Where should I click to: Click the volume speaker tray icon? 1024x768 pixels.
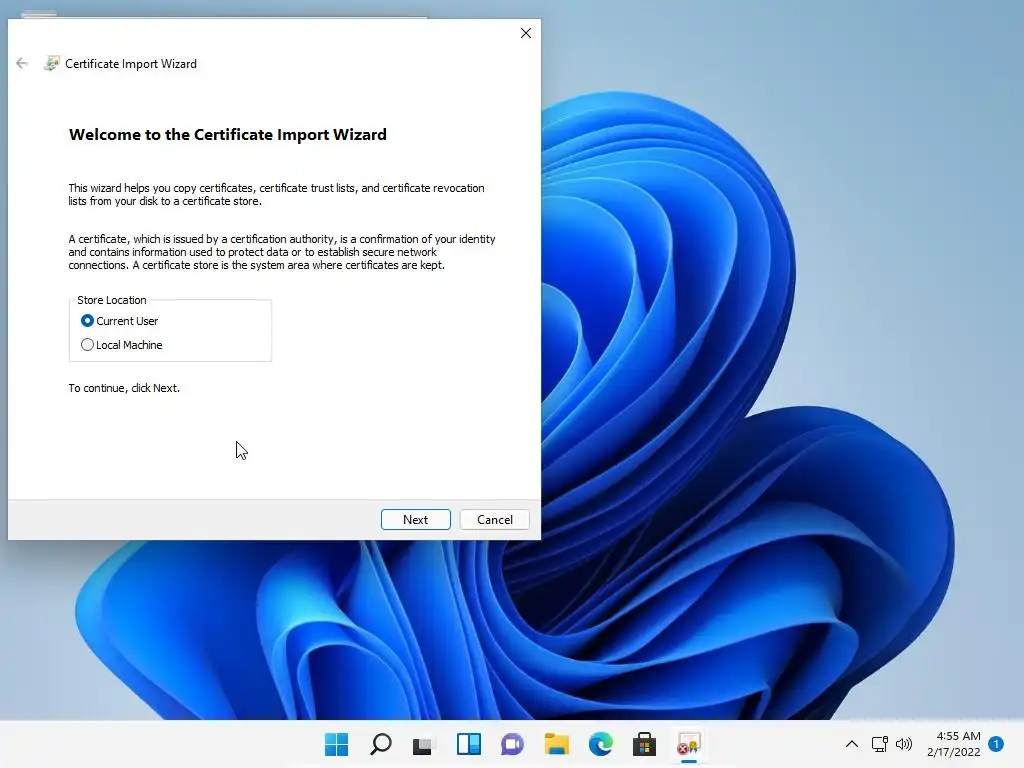pos(904,744)
